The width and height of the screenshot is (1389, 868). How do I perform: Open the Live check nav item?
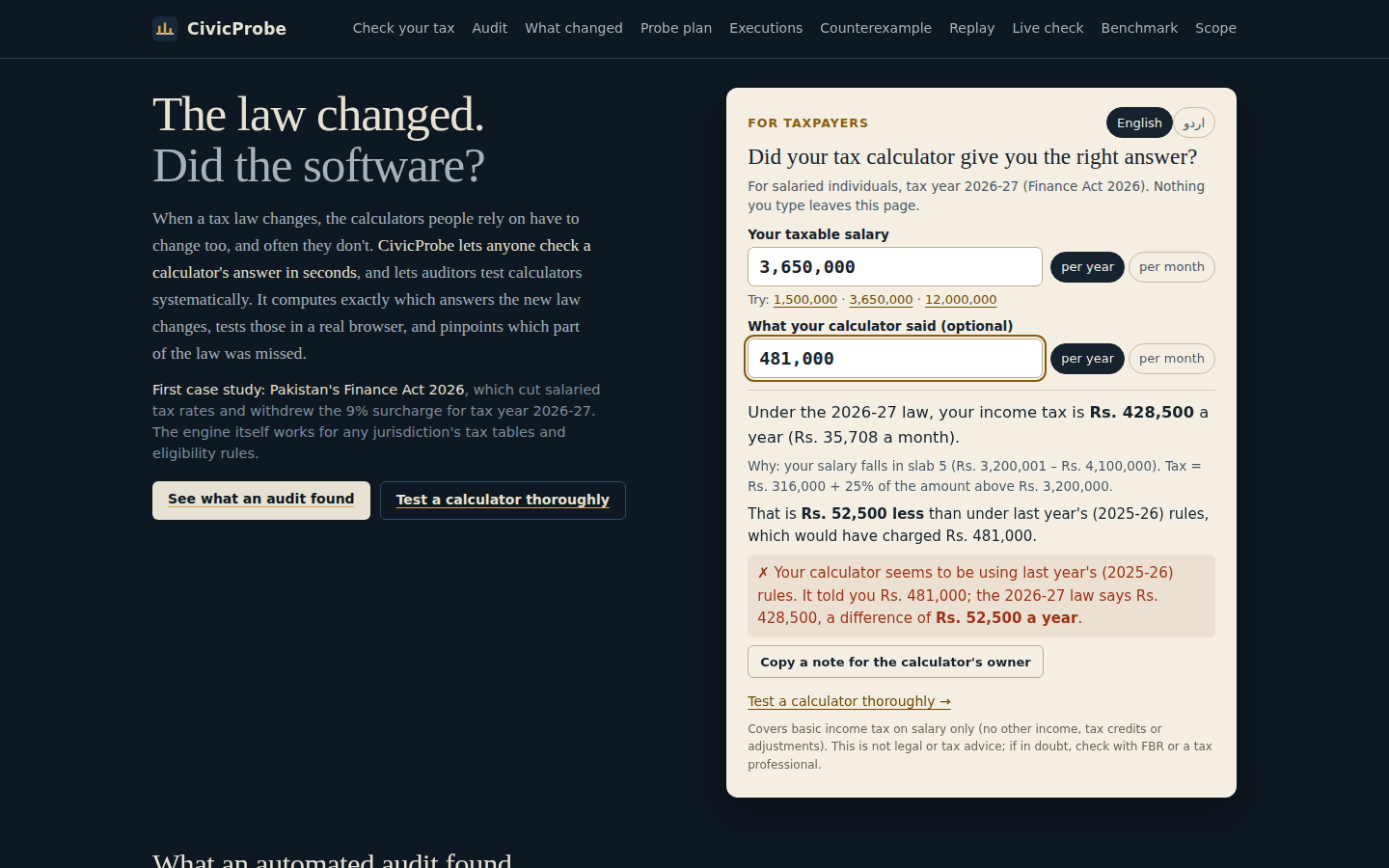(x=1048, y=28)
